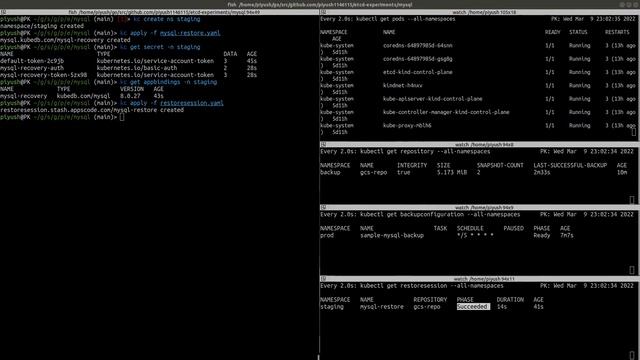This screenshot has height=360, width=640.
Task: Click the 2m33s last backup value
Action: click(542, 173)
